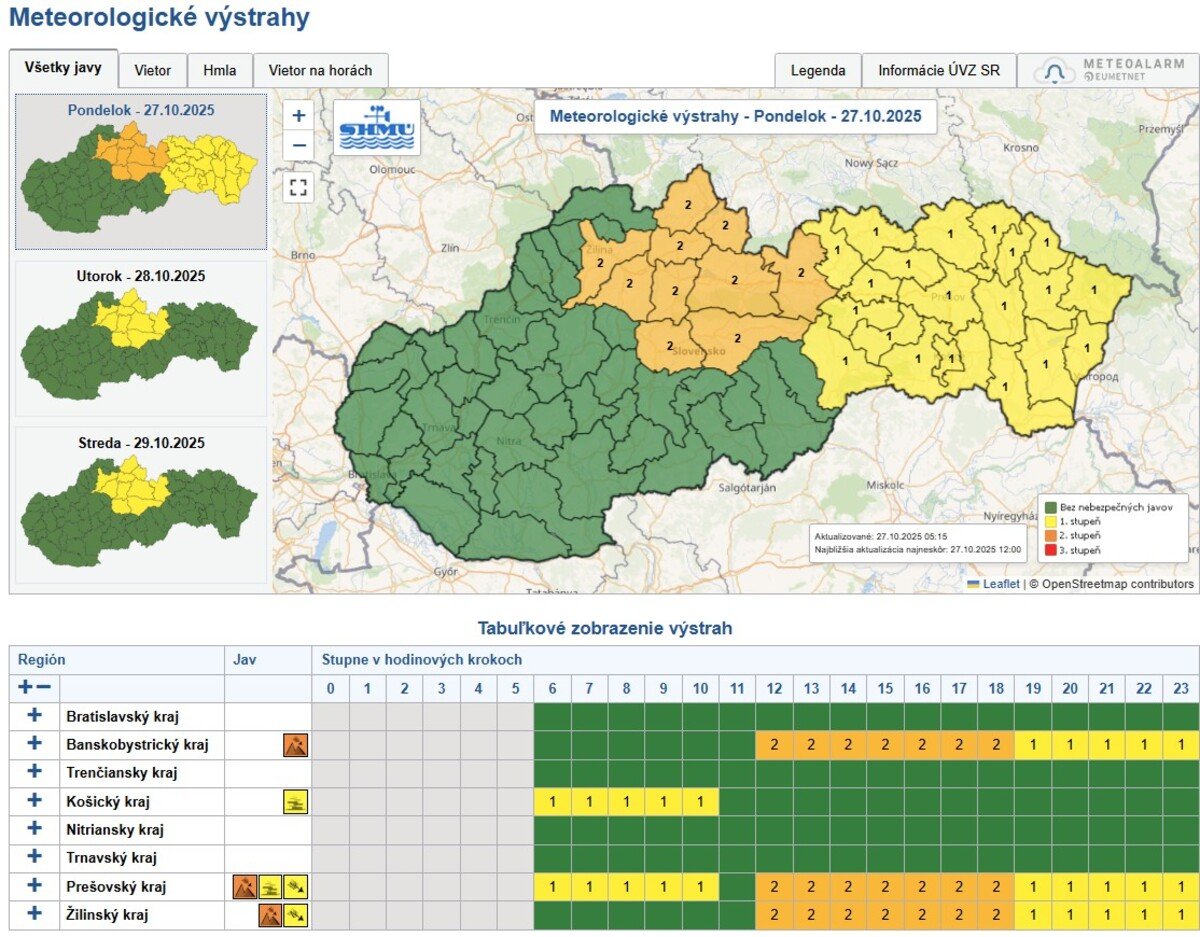Open the Meteoalarm Eumetnet logo link
The image size is (1200, 937).
[1109, 71]
